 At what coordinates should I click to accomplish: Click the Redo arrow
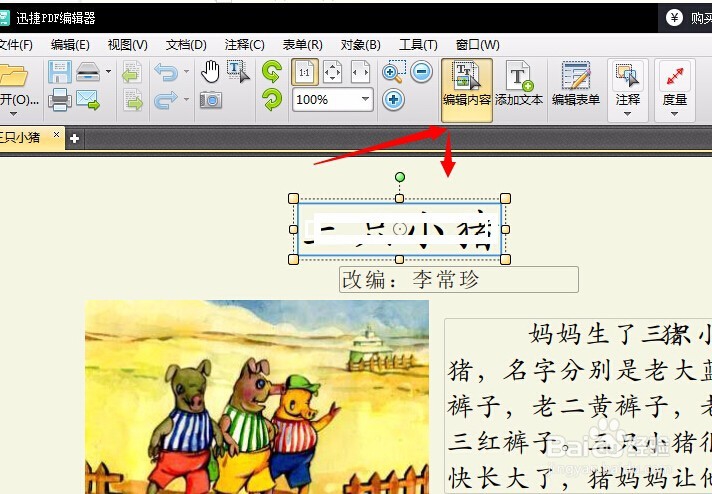(x=166, y=100)
